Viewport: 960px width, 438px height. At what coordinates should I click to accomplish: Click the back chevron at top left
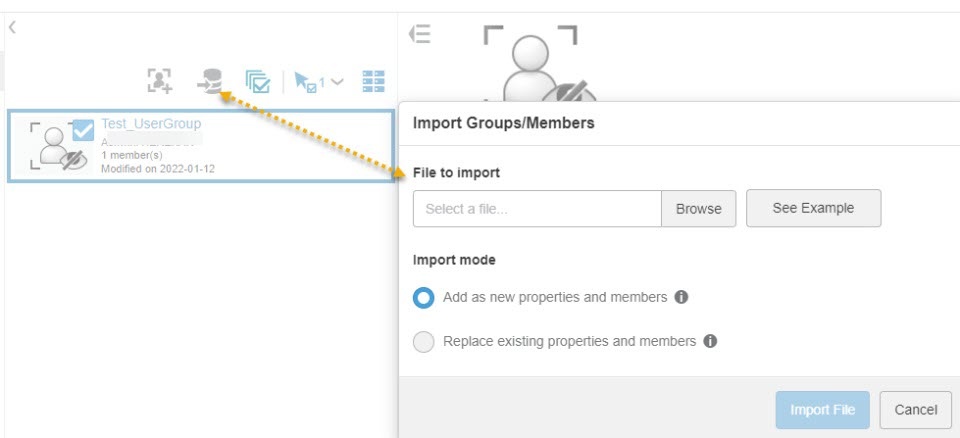[12, 28]
